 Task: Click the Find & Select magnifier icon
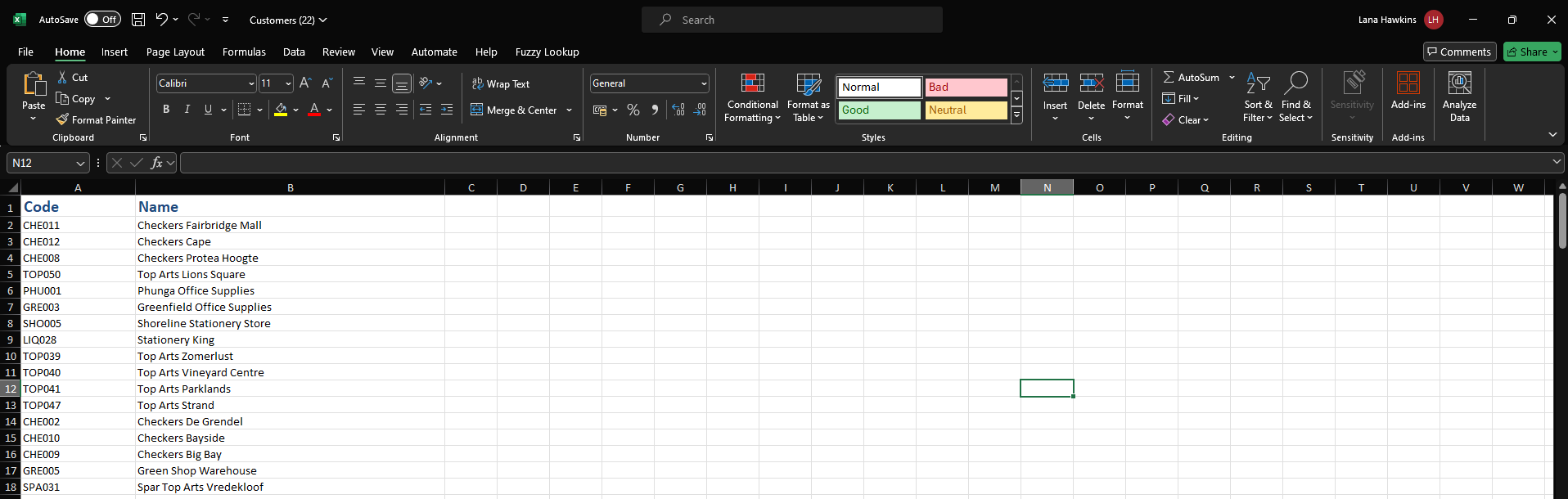[1295, 83]
